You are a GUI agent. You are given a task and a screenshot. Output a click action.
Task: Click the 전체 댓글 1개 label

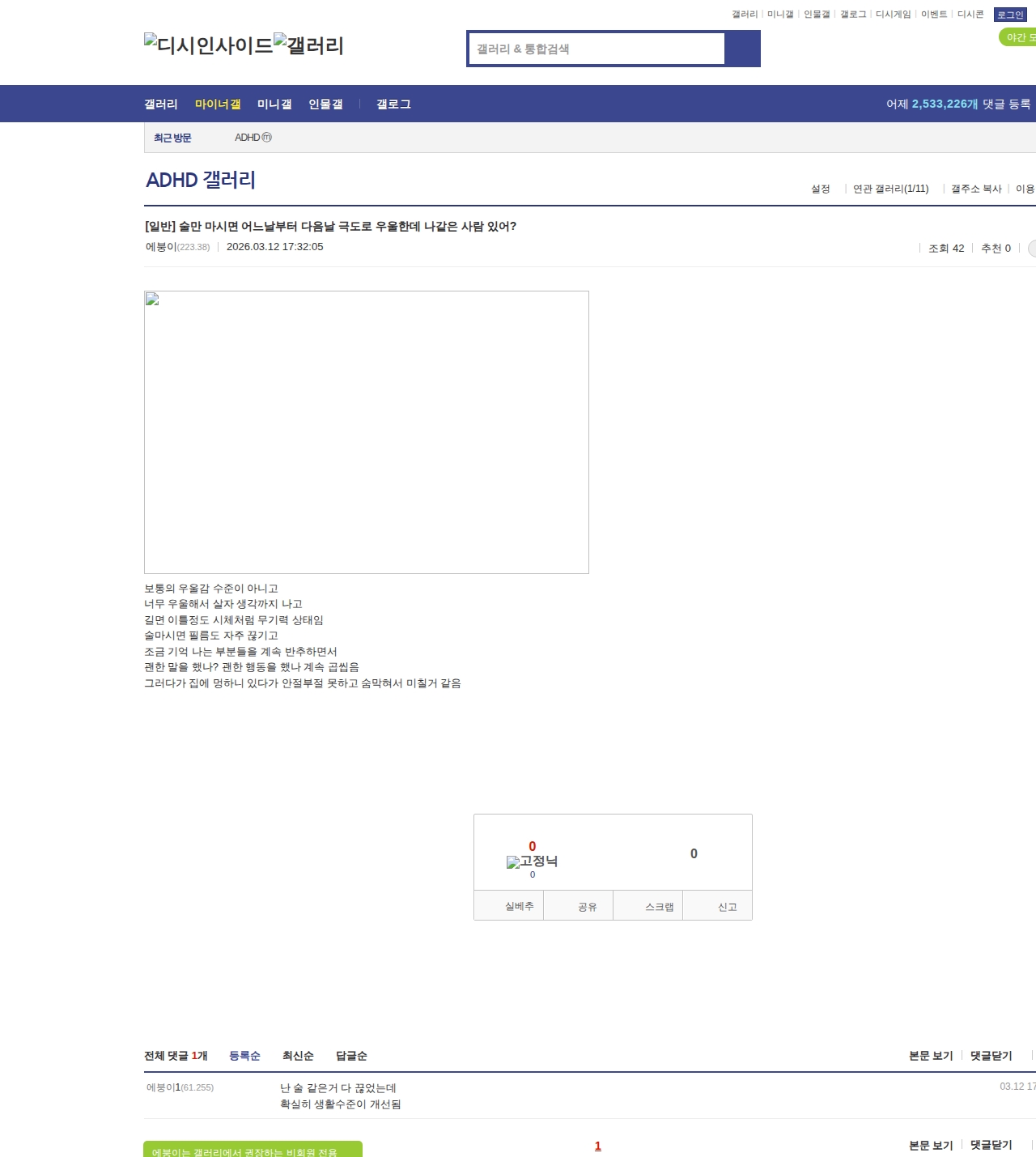coord(176,1056)
